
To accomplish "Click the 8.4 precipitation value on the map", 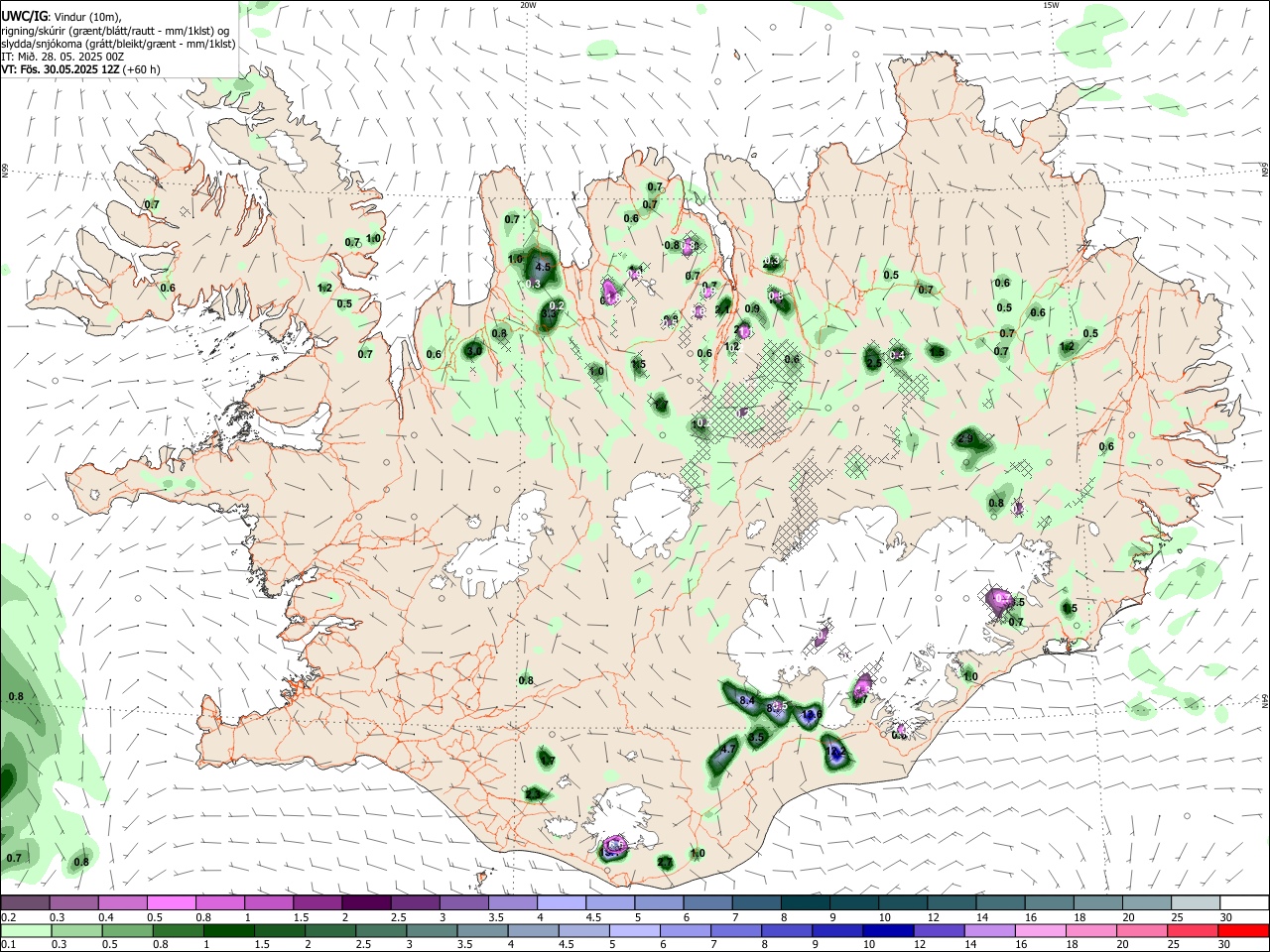I will 748,701.
